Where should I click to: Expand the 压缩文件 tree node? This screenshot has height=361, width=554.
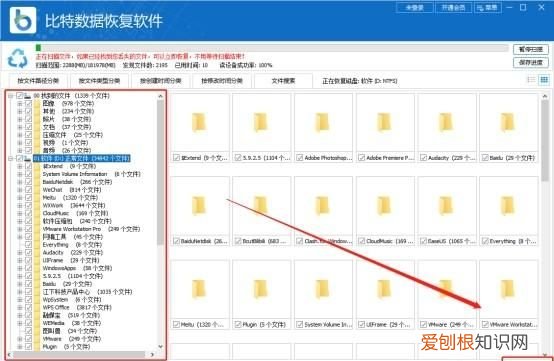(x=20, y=135)
